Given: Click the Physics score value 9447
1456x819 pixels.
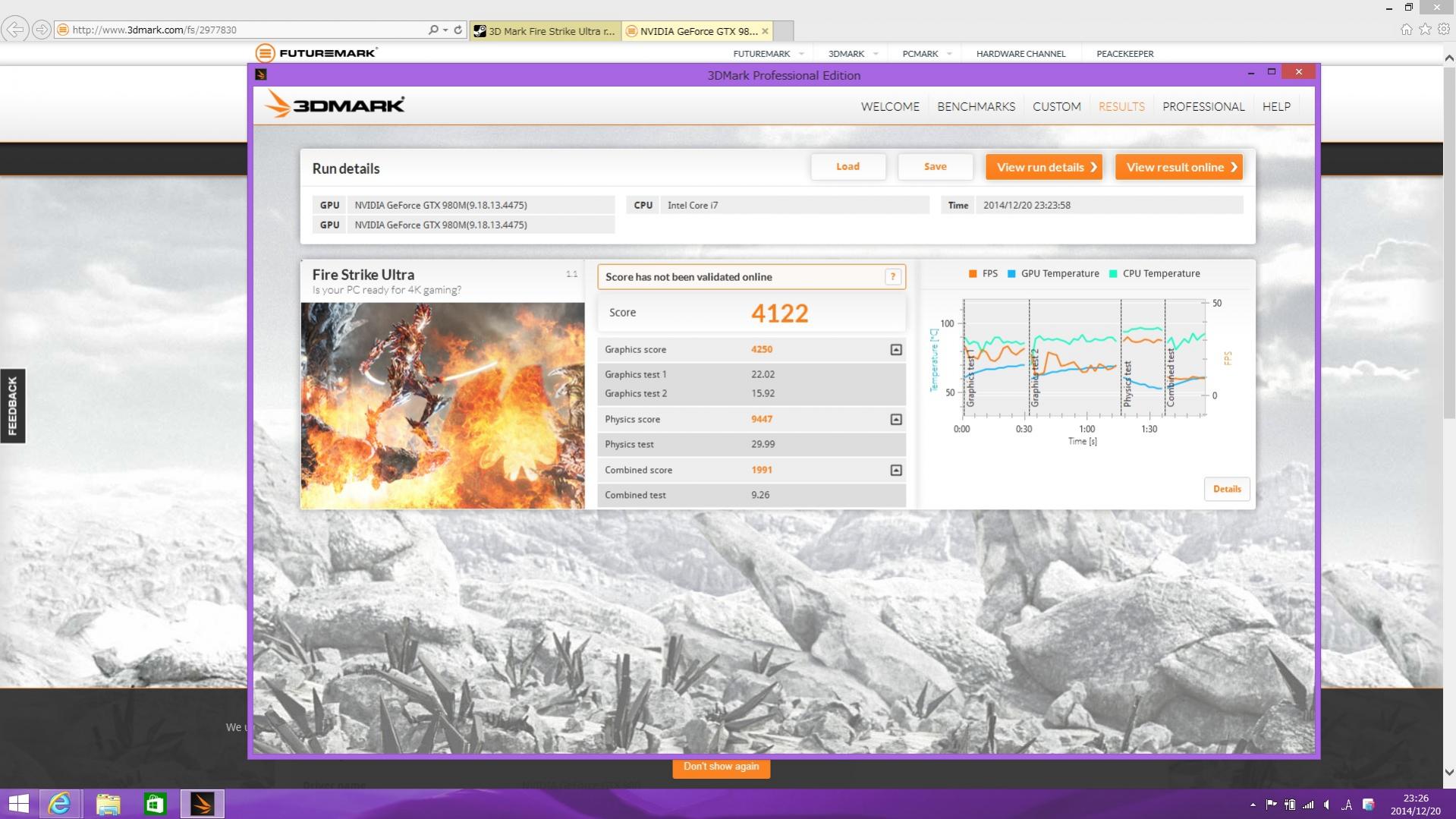Looking at the screenshot, I should point(762,419).
